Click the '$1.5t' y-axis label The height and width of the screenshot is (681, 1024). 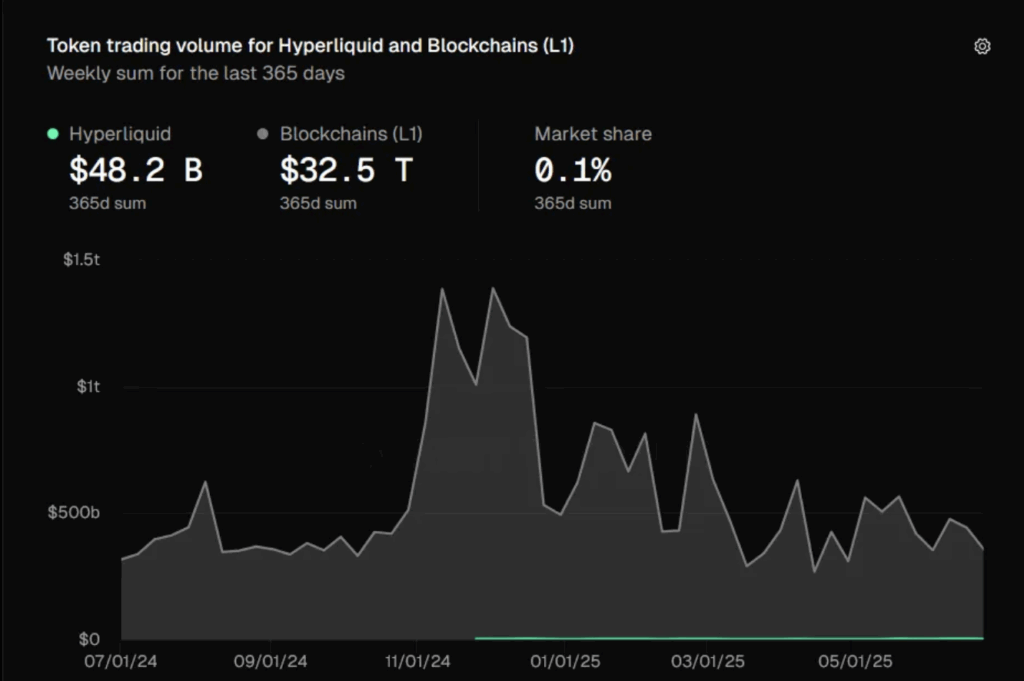click(x=82, y=260)
